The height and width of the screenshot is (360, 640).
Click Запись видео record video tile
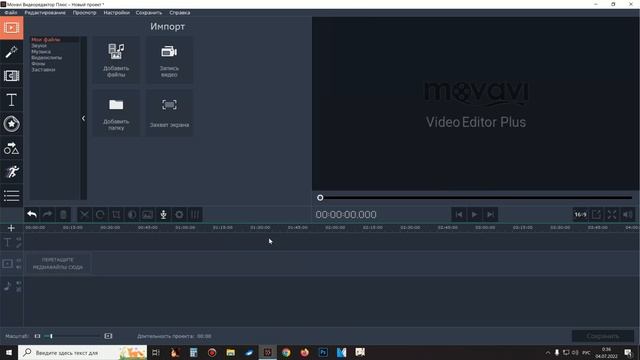[x=169, y=60]
